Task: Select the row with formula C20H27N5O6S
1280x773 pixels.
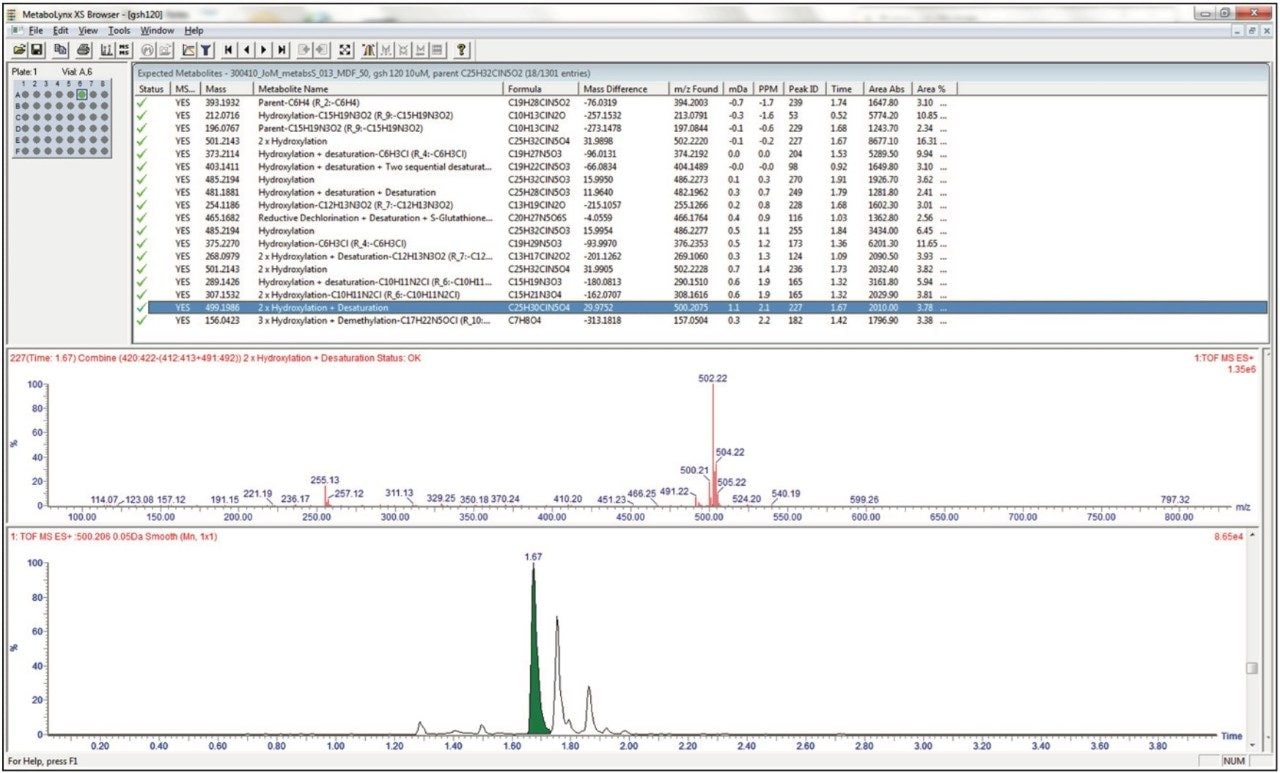Action: 700,217
